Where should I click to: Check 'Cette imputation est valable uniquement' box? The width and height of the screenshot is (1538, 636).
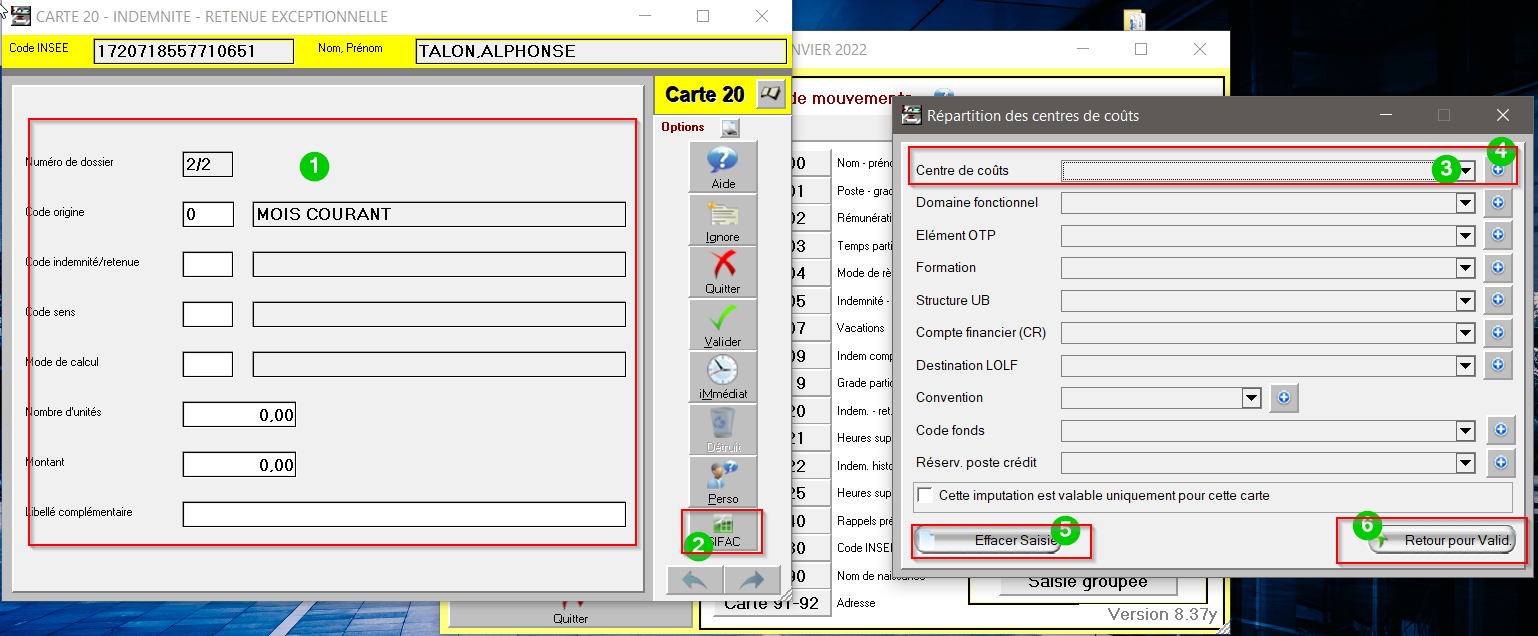[x=925, y=496]
